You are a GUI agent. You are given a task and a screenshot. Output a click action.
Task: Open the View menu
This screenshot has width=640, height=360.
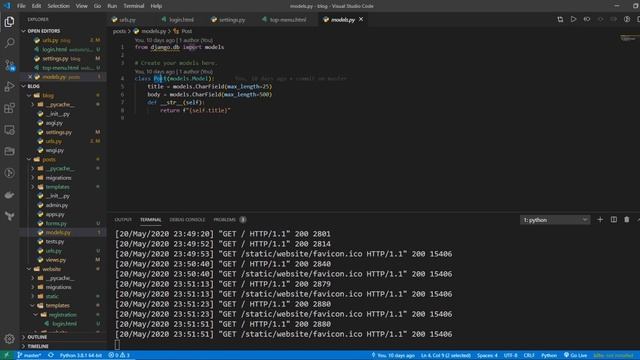coord(81,6)
